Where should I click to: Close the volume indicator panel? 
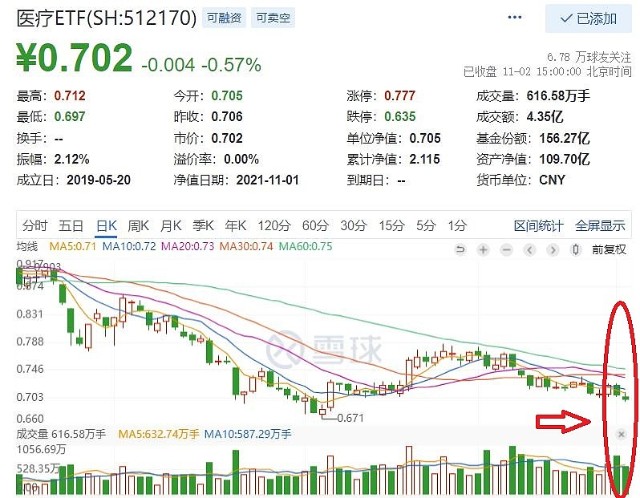tap(621, 434)
